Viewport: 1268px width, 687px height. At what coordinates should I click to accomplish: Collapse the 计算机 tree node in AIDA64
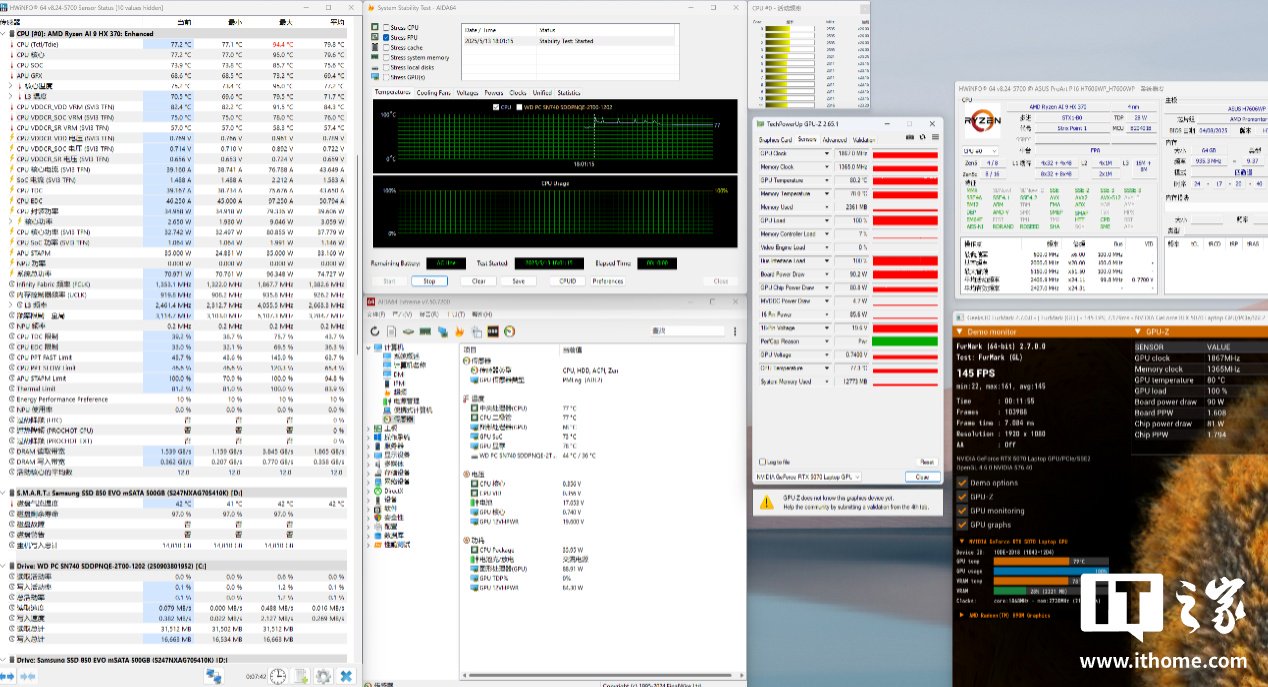coord(370,347)
